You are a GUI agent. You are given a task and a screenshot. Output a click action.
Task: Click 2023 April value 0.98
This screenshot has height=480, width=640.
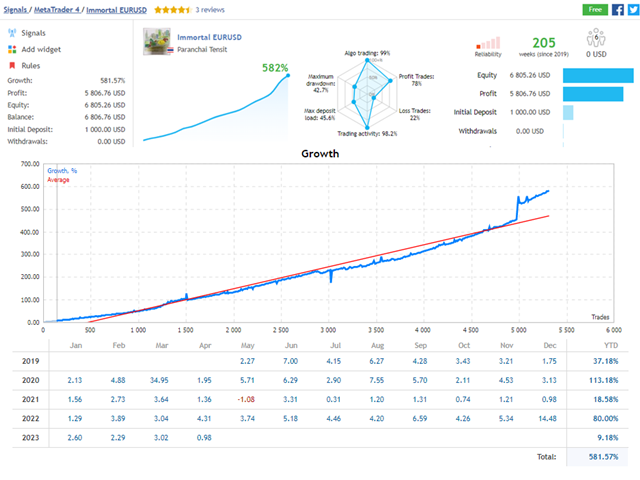[204, 438]
